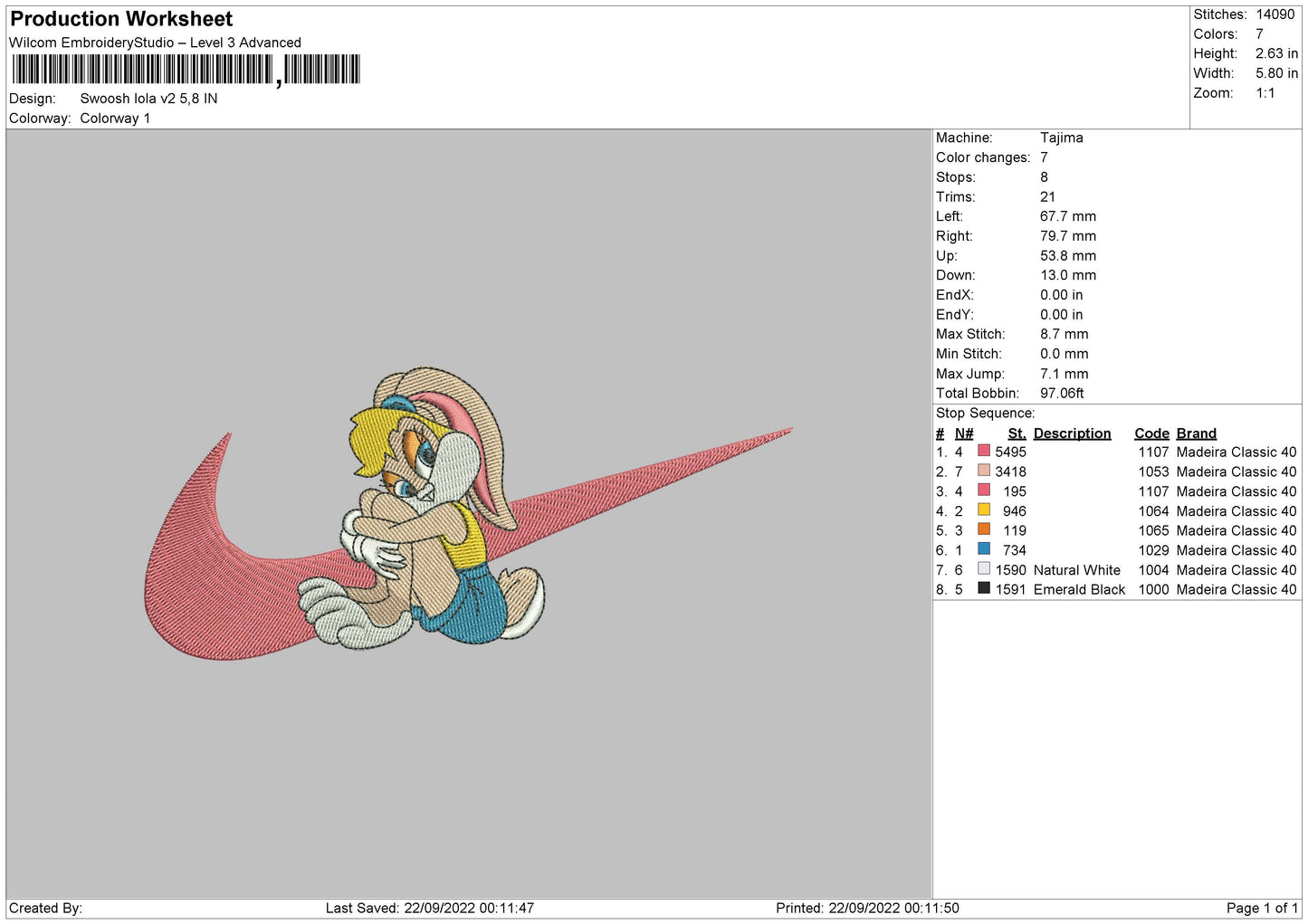Click the embroidered Lola bunny design preview

[468, 514]
